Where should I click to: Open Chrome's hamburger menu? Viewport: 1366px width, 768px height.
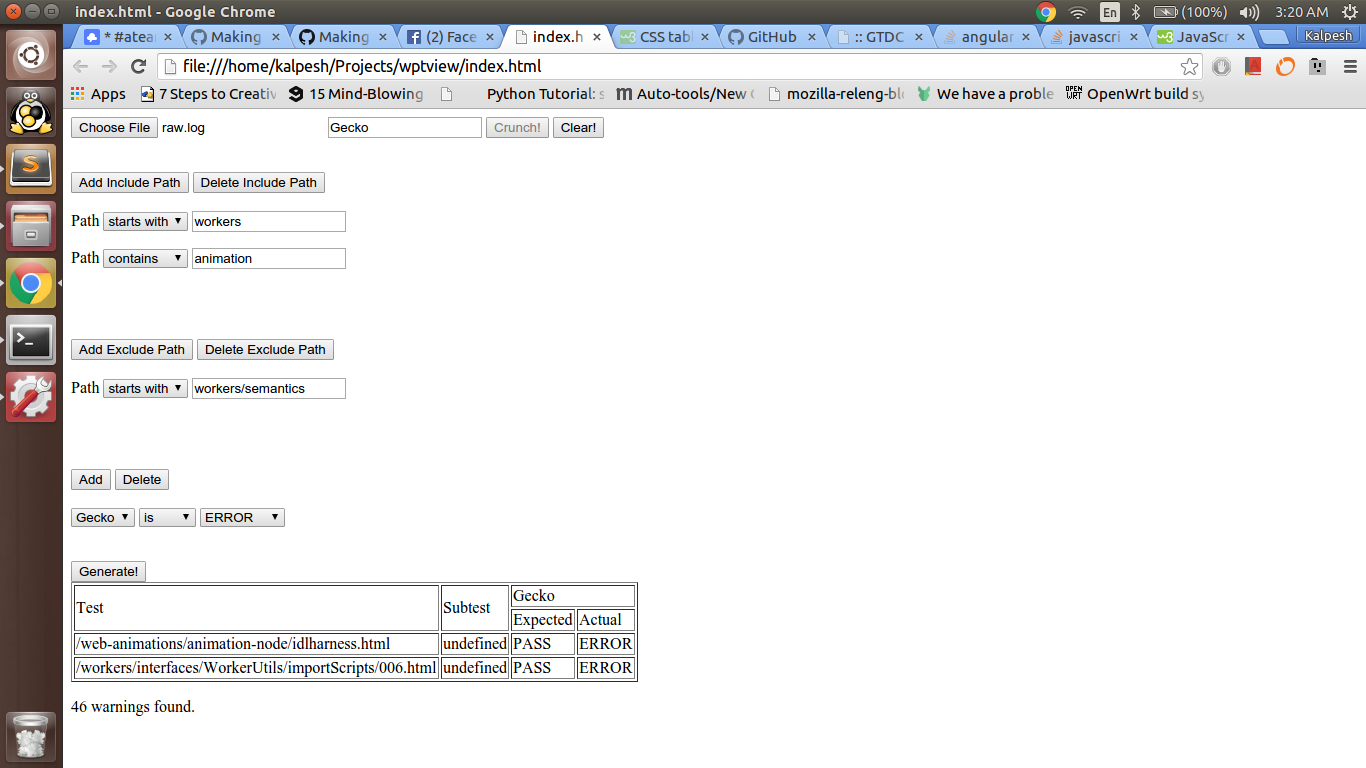click(1350, 67)
